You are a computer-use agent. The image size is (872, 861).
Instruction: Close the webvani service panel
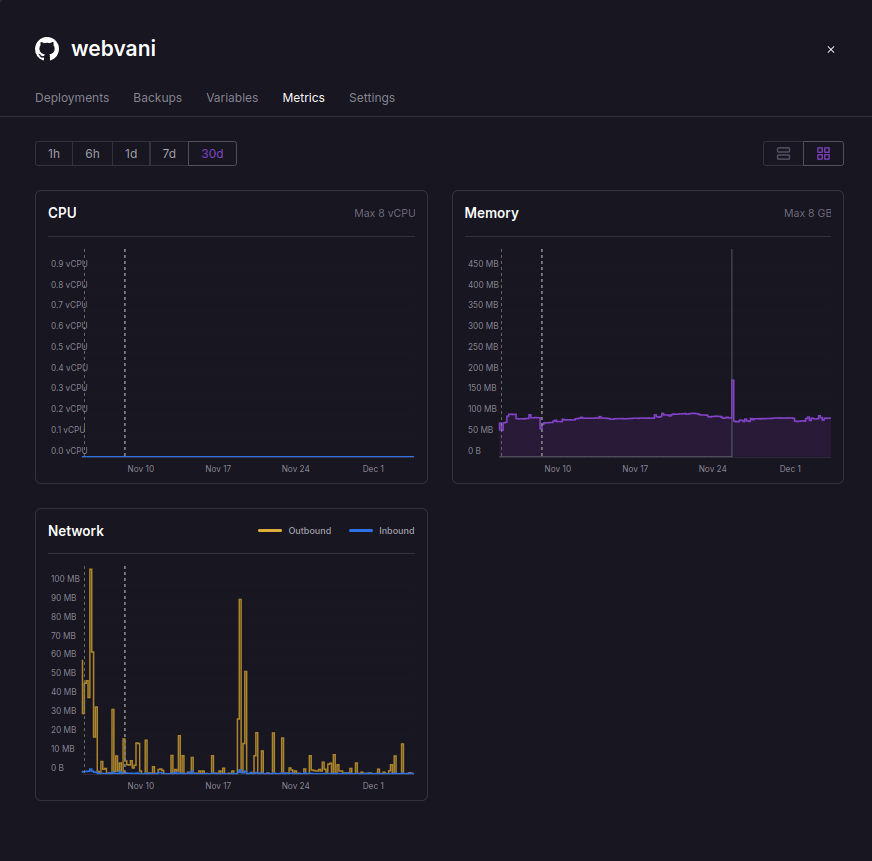click(830, 50)
